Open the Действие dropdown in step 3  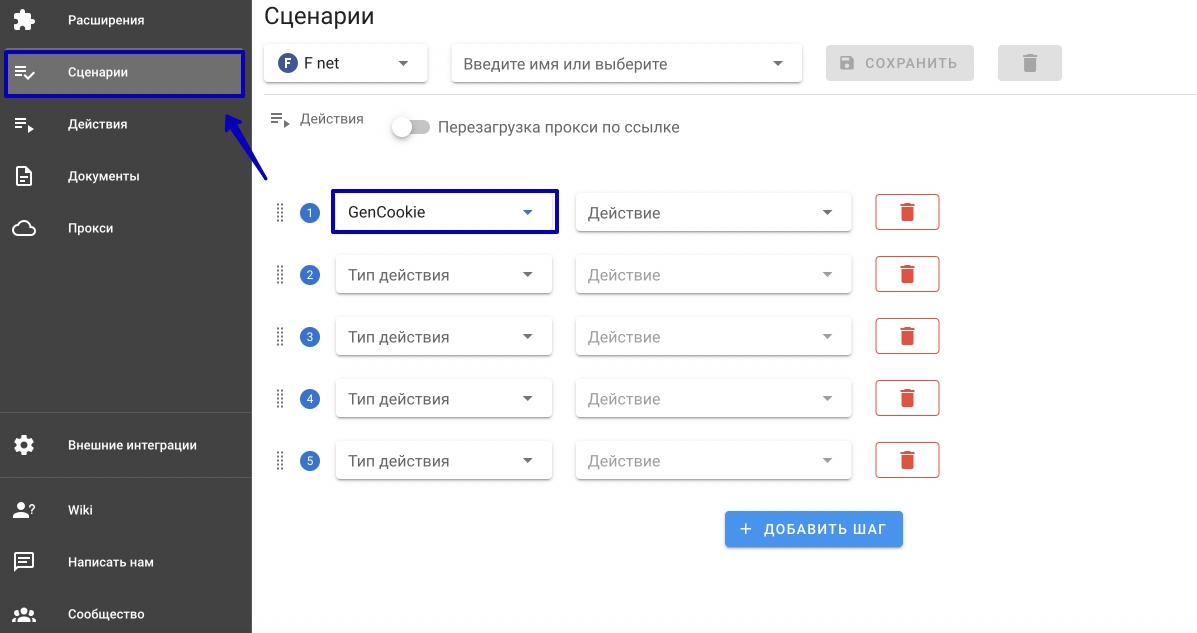coord(713,337)
